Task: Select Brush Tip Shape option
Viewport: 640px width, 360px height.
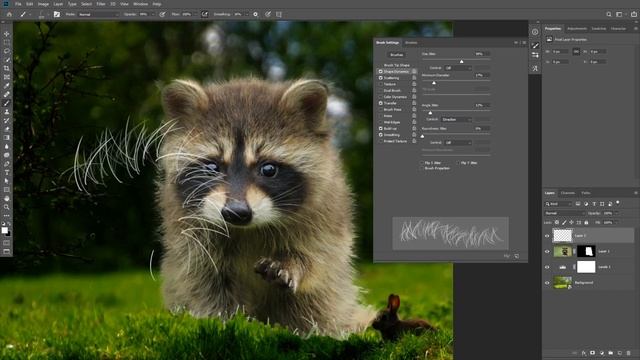Action: pyautogui.click(x=396, y=65)
